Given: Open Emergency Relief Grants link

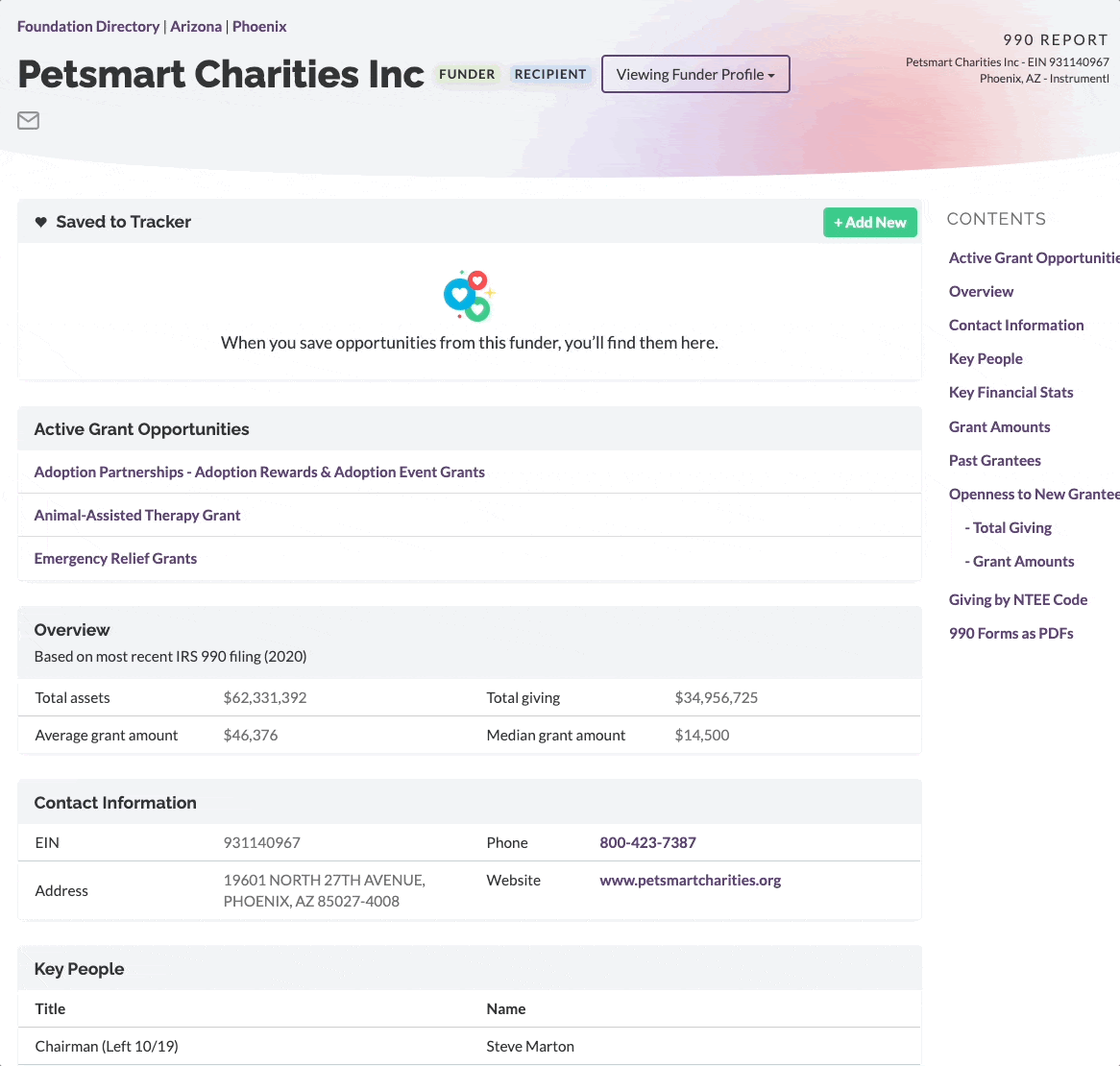Looking at the screenshot, I should point(115,558).
